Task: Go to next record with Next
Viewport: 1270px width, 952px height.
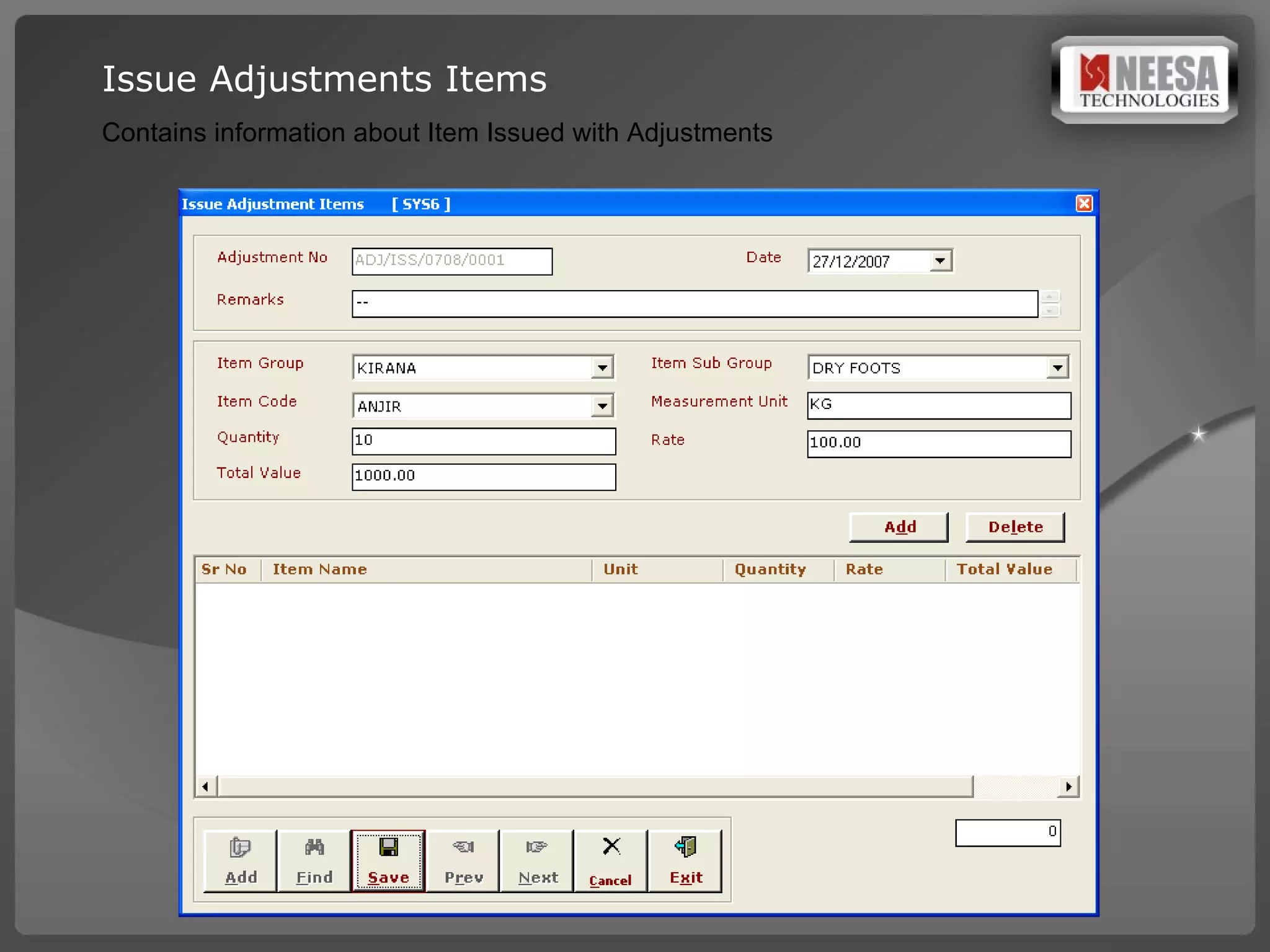Action: coord(537,860)
